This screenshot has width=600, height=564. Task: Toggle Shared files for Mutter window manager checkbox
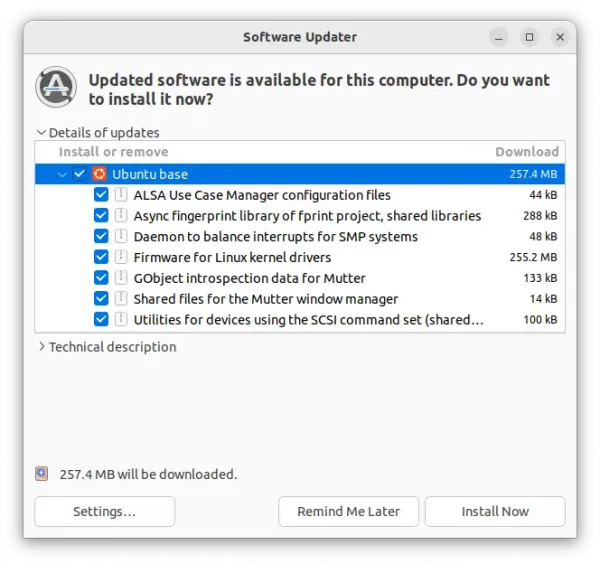point(101,298)
